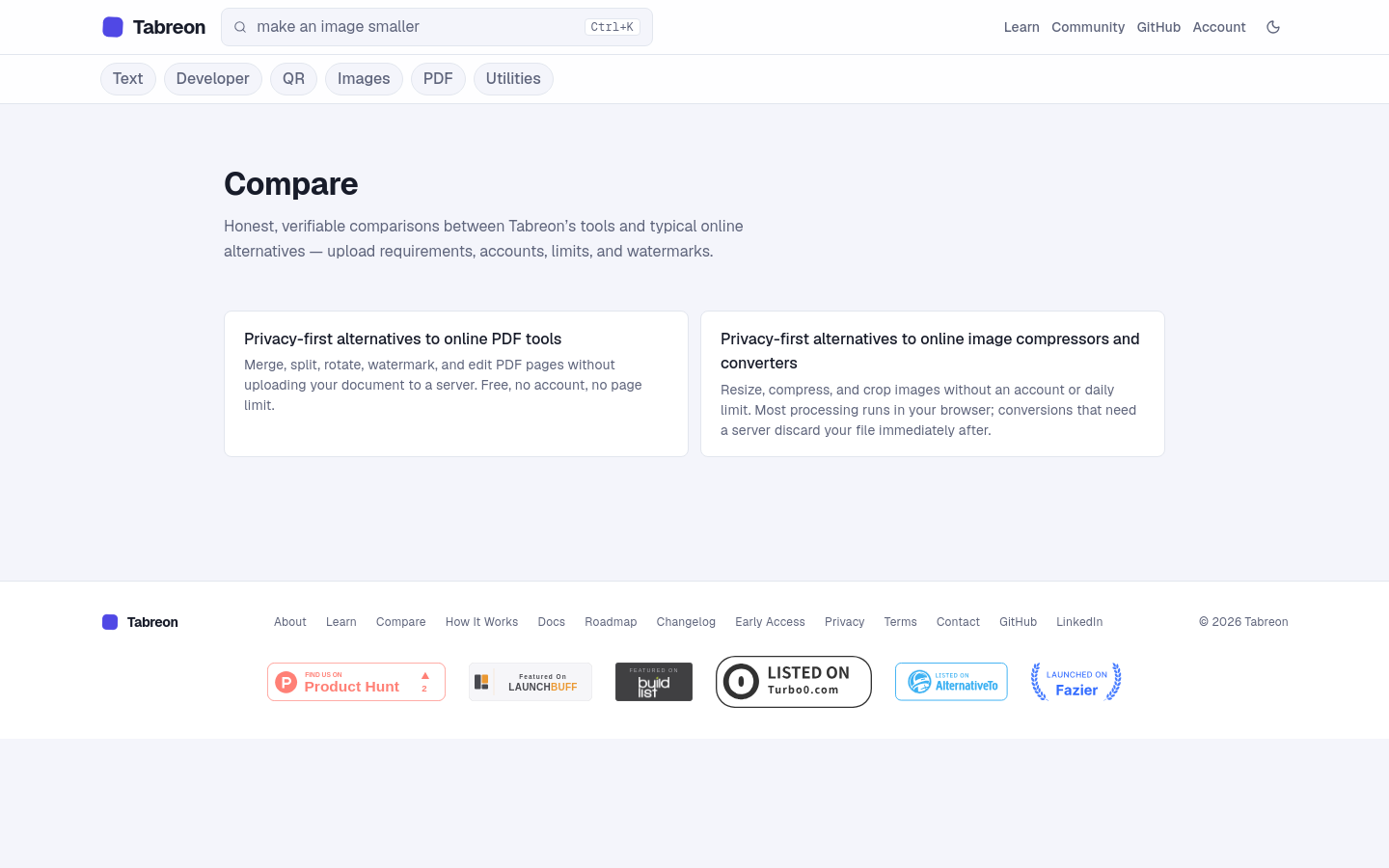
Task: Open the Account link in header
Action: coord(1219,27)
